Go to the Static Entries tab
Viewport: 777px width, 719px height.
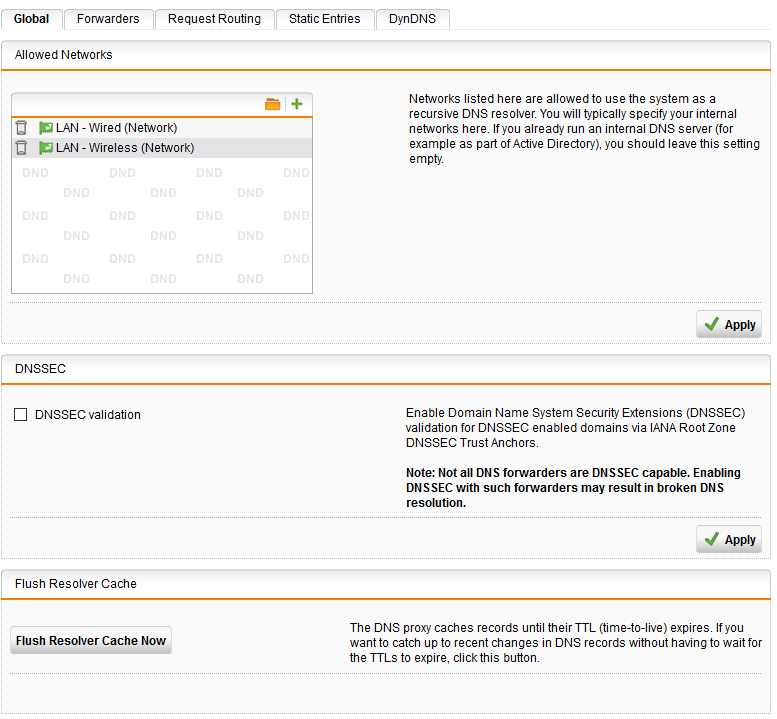pos(325,19)
